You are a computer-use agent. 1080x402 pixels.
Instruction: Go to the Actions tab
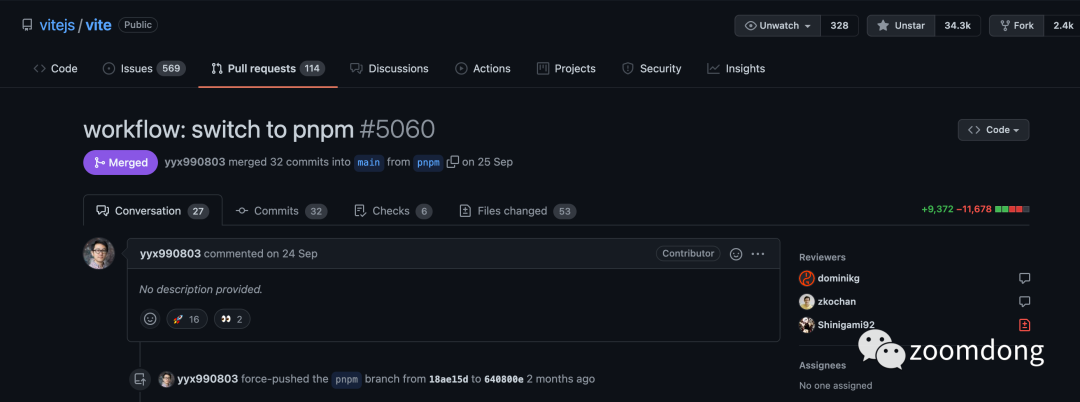click(483, 68)
